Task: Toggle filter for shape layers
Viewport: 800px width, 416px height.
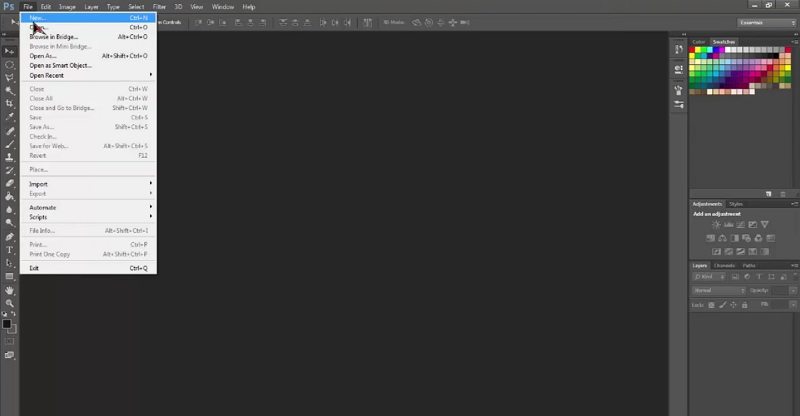Action: 771,277
